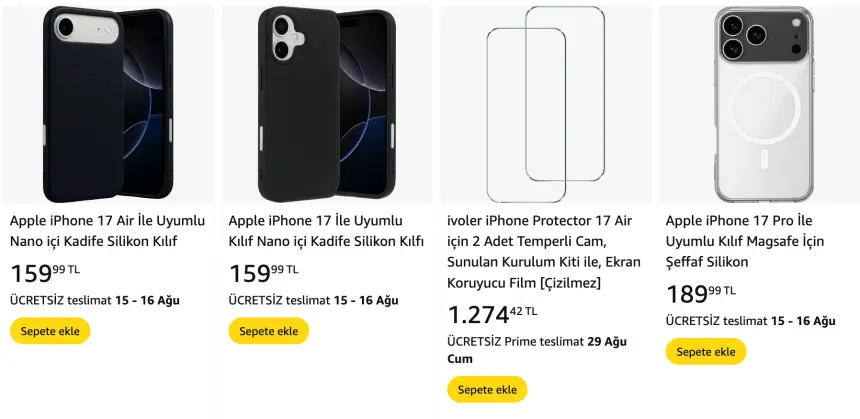Add the iPhone 17 Air silicone case to cart
The width and height of the screenshot is (860, 419).
pos(50,331)
